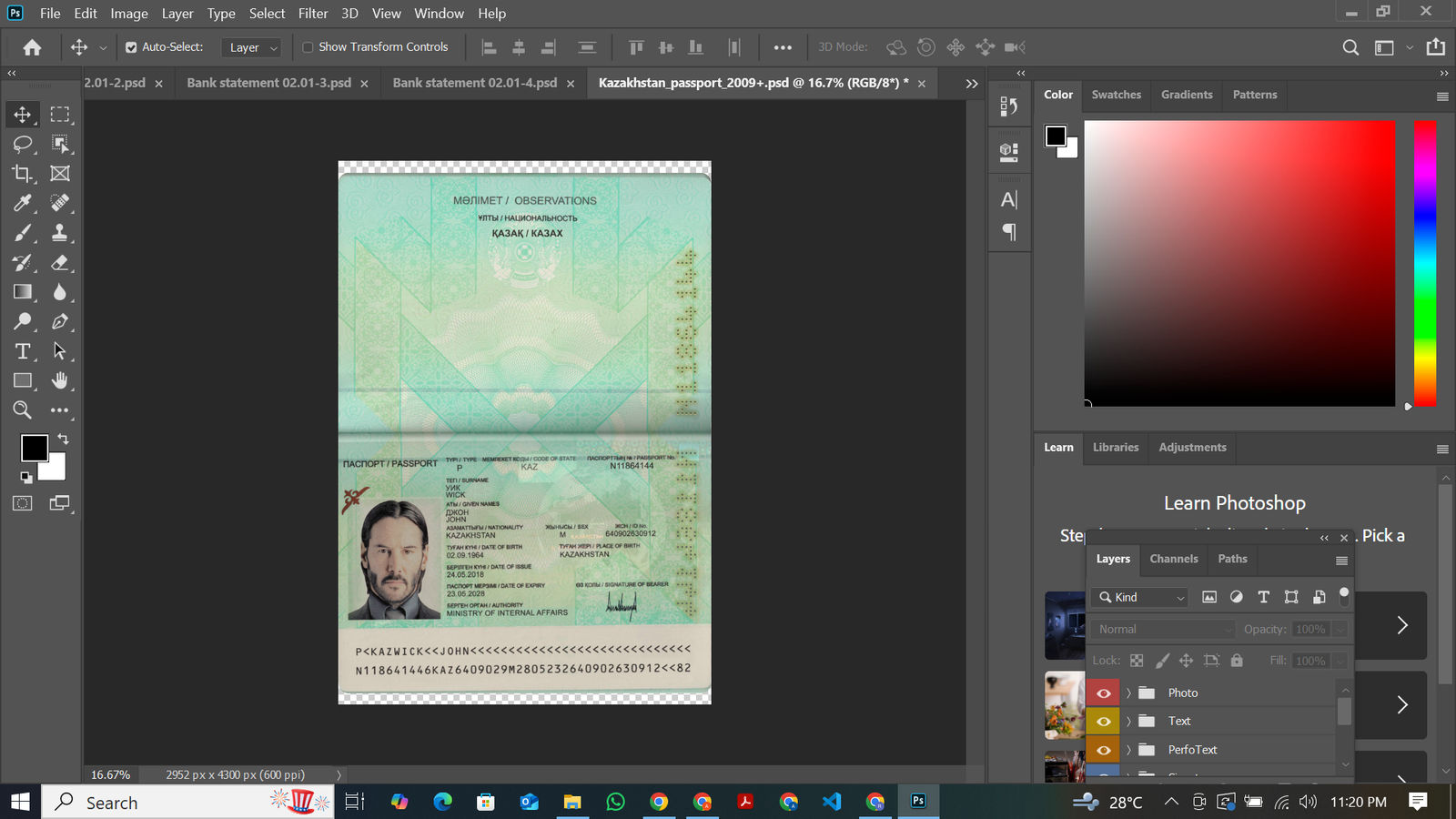Select the Brush tool
The image size is (1456, 819).
point(22,233)
